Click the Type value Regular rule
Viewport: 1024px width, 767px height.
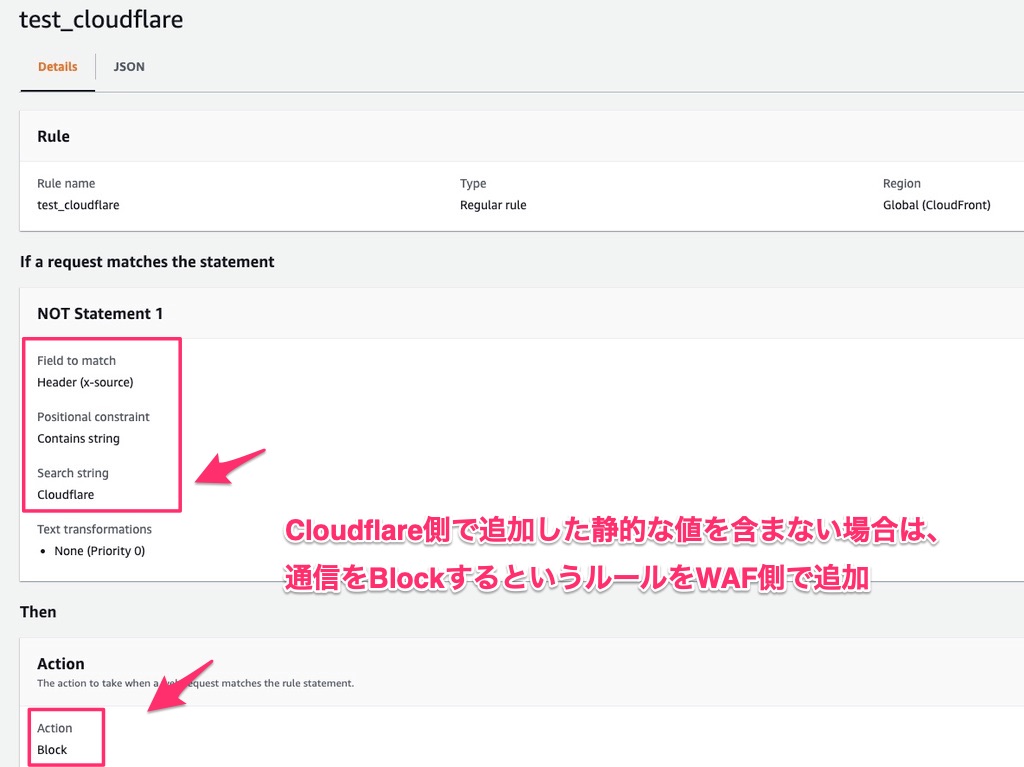[x=494, y=204]
